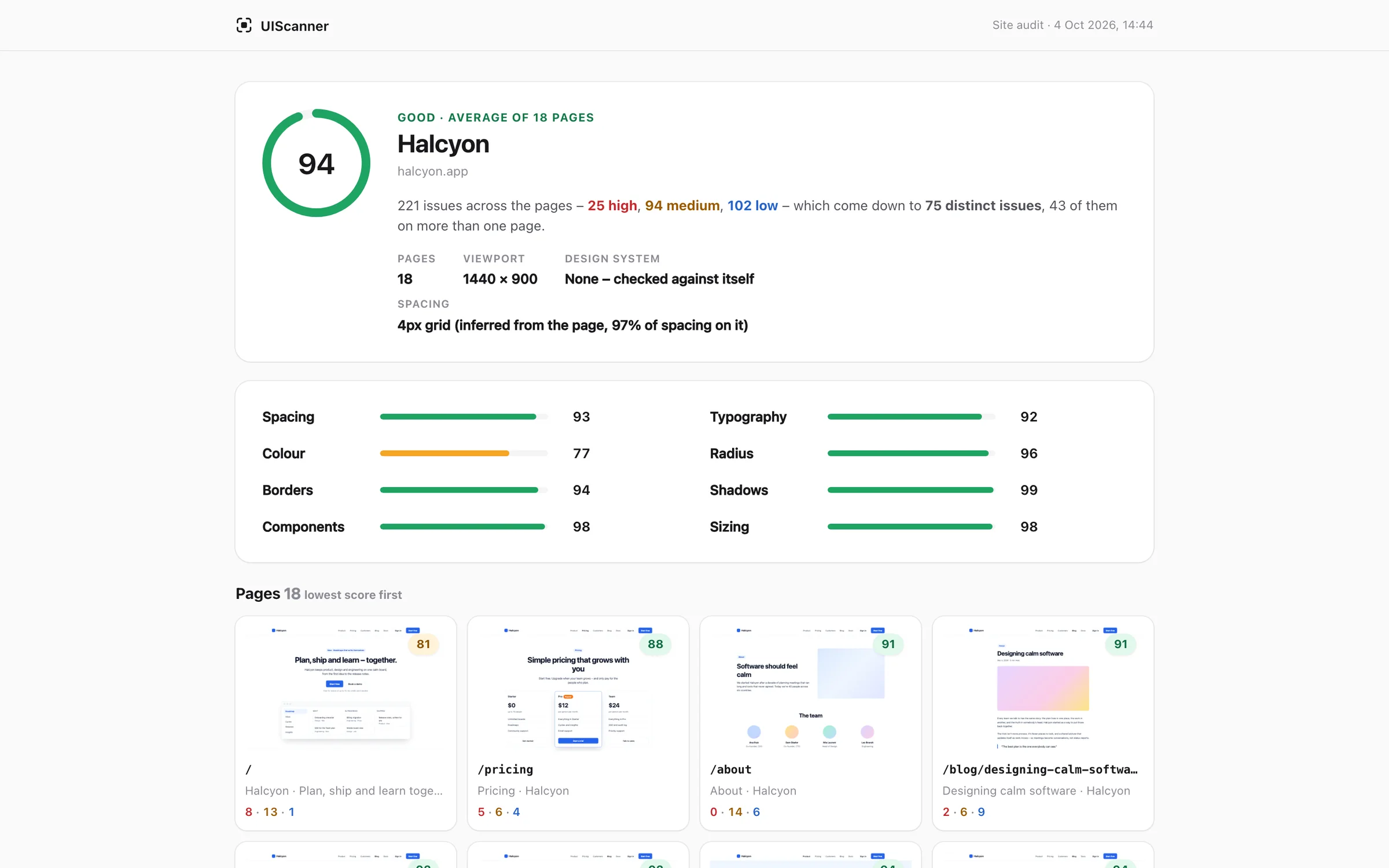This screenshot has height=868, width=1389.
Task: Click the '25 high' issues count
Action: click(x=612, y=205)
